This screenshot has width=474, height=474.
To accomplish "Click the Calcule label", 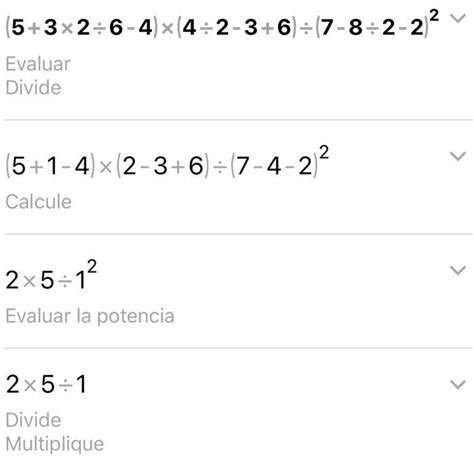I will pos(39,202).
